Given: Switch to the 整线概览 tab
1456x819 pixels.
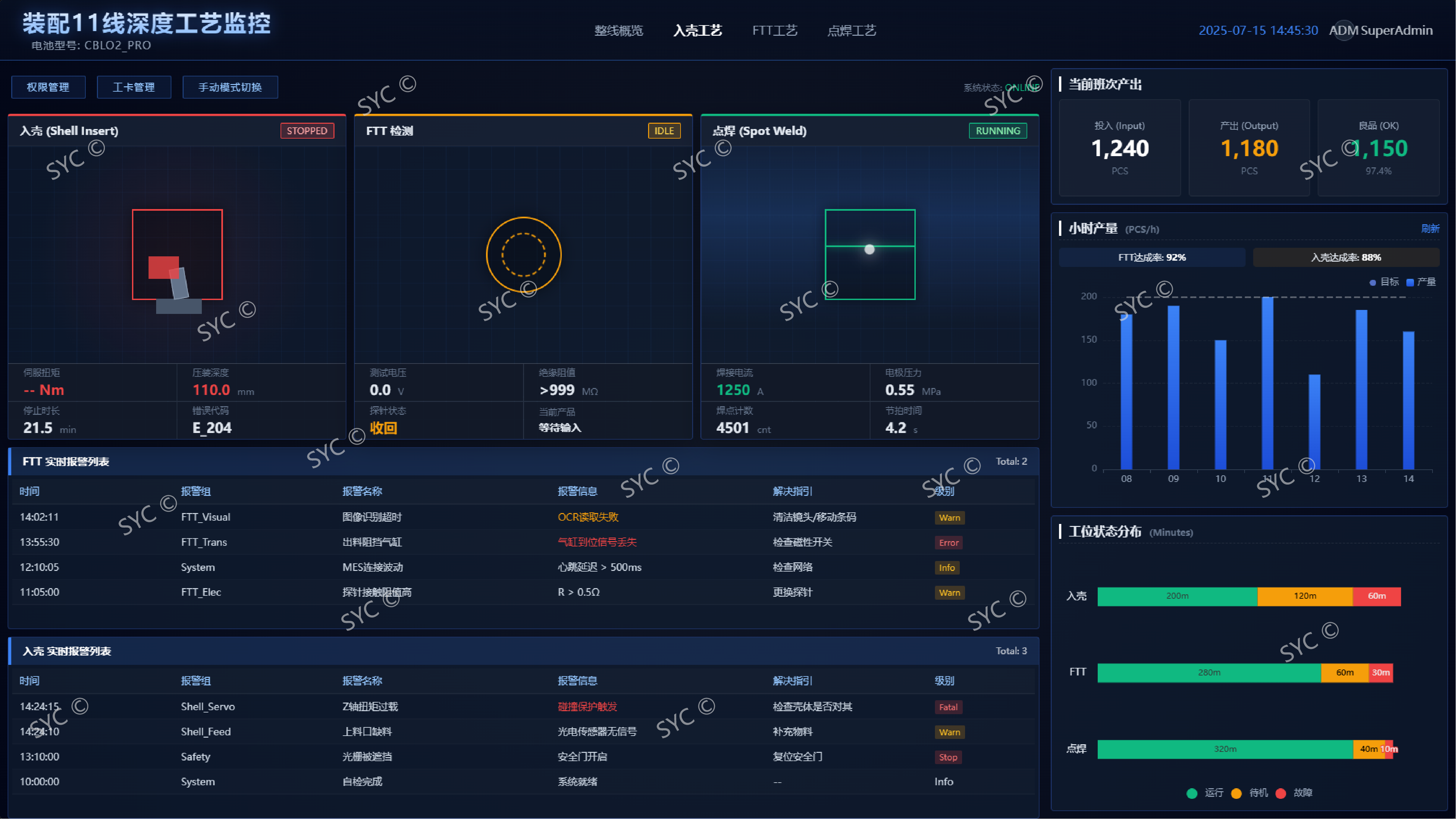Looking at the screenshot, I should 618,30.
